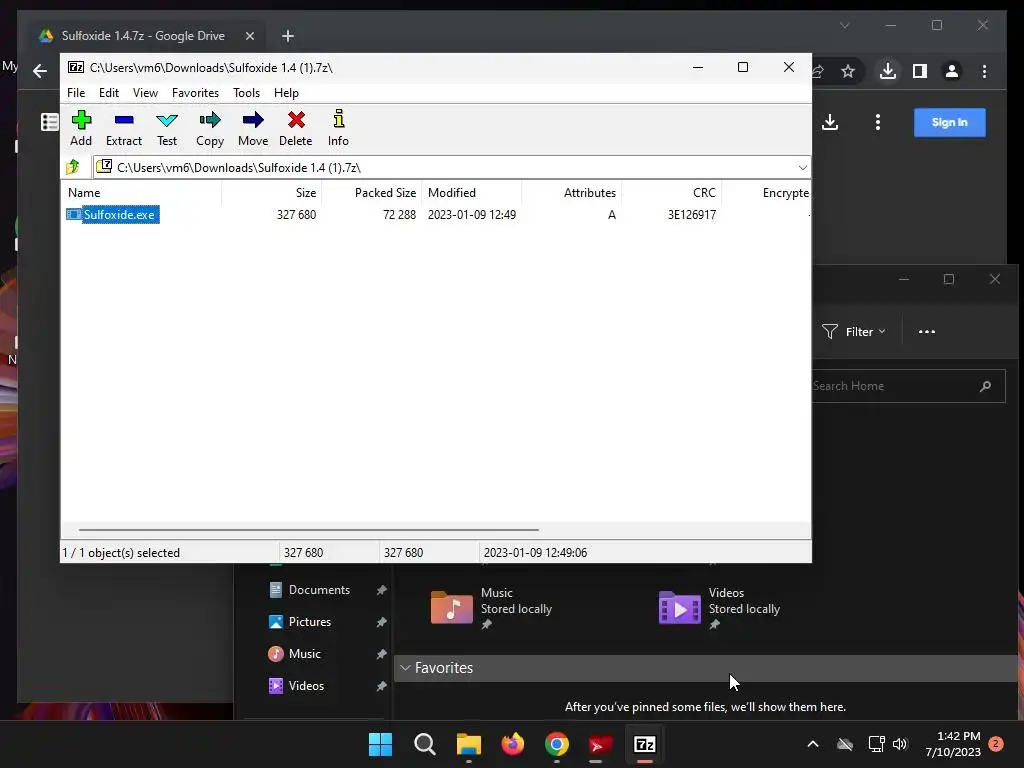Open Chrome tab search chevron
The height and width of the screenshot is (768, 1024).
844,25
